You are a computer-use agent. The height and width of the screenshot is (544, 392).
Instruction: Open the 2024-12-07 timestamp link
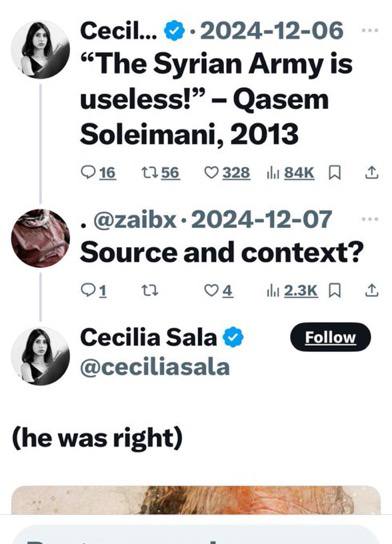(x=261, y=219)
